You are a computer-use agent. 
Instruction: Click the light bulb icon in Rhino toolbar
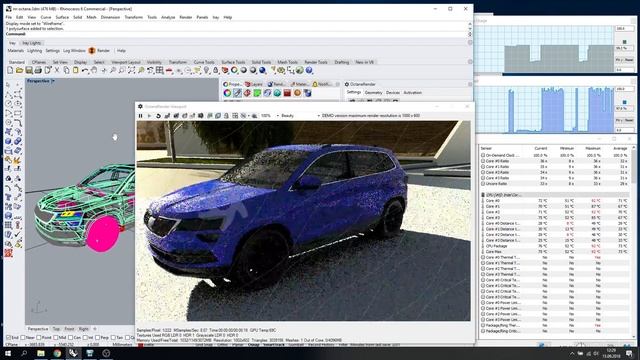point(207,71)
